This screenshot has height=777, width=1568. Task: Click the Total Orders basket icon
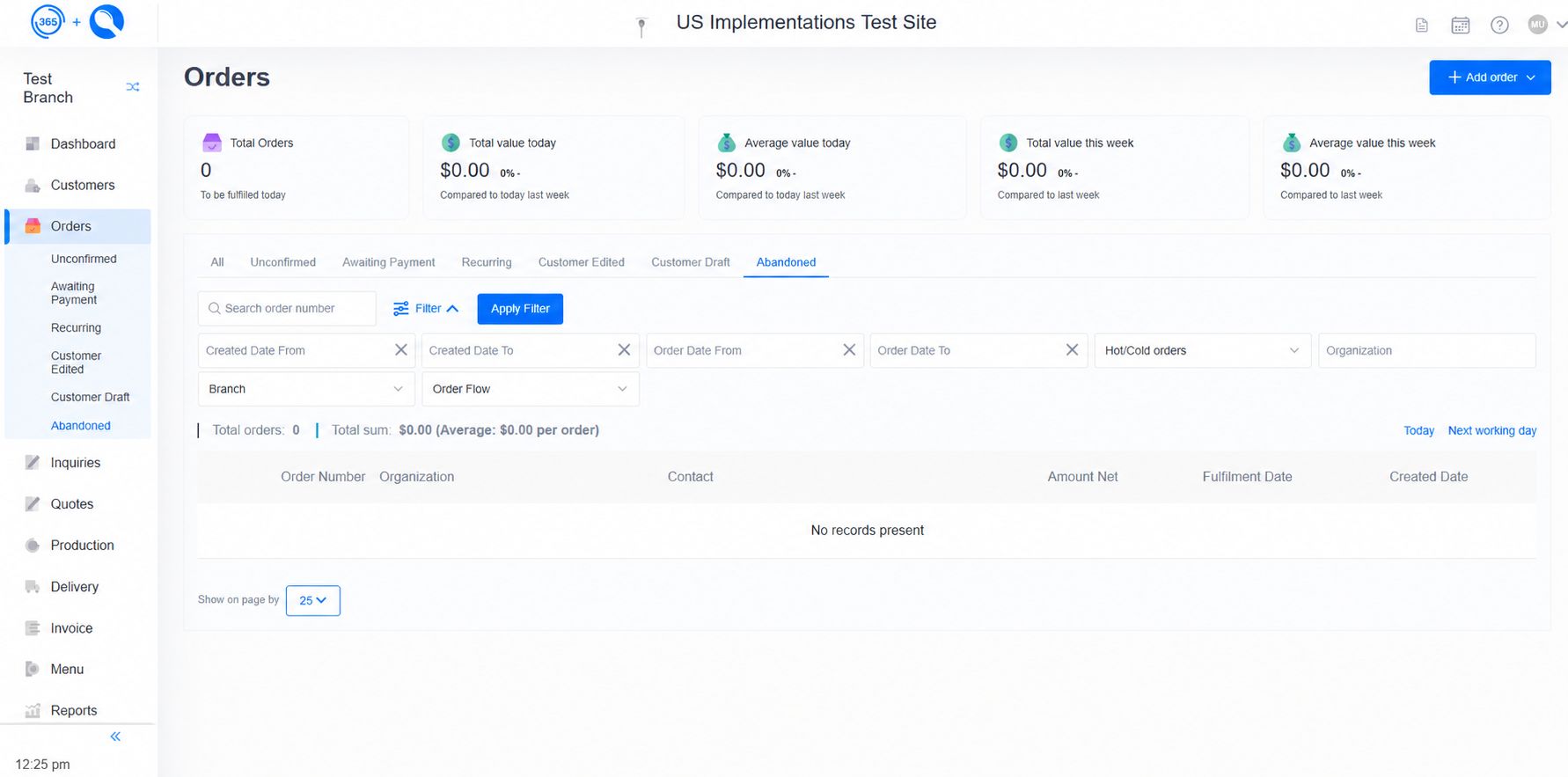[212, 143]
